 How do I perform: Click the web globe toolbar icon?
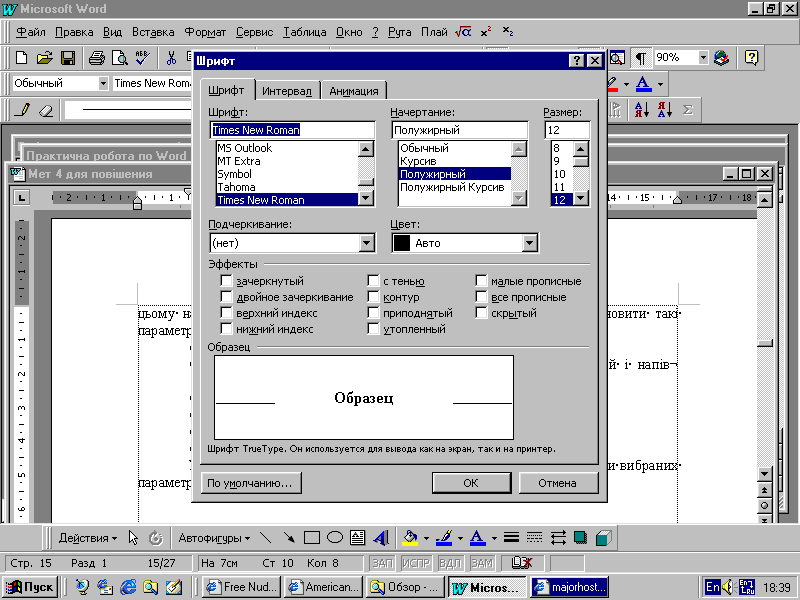(x=722, y=58)
